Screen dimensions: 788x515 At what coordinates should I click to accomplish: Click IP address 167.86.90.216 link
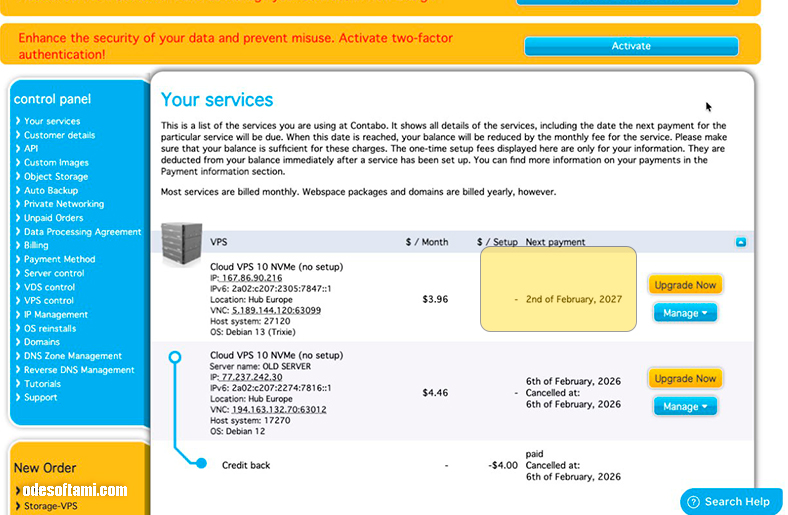pos(252,278)
